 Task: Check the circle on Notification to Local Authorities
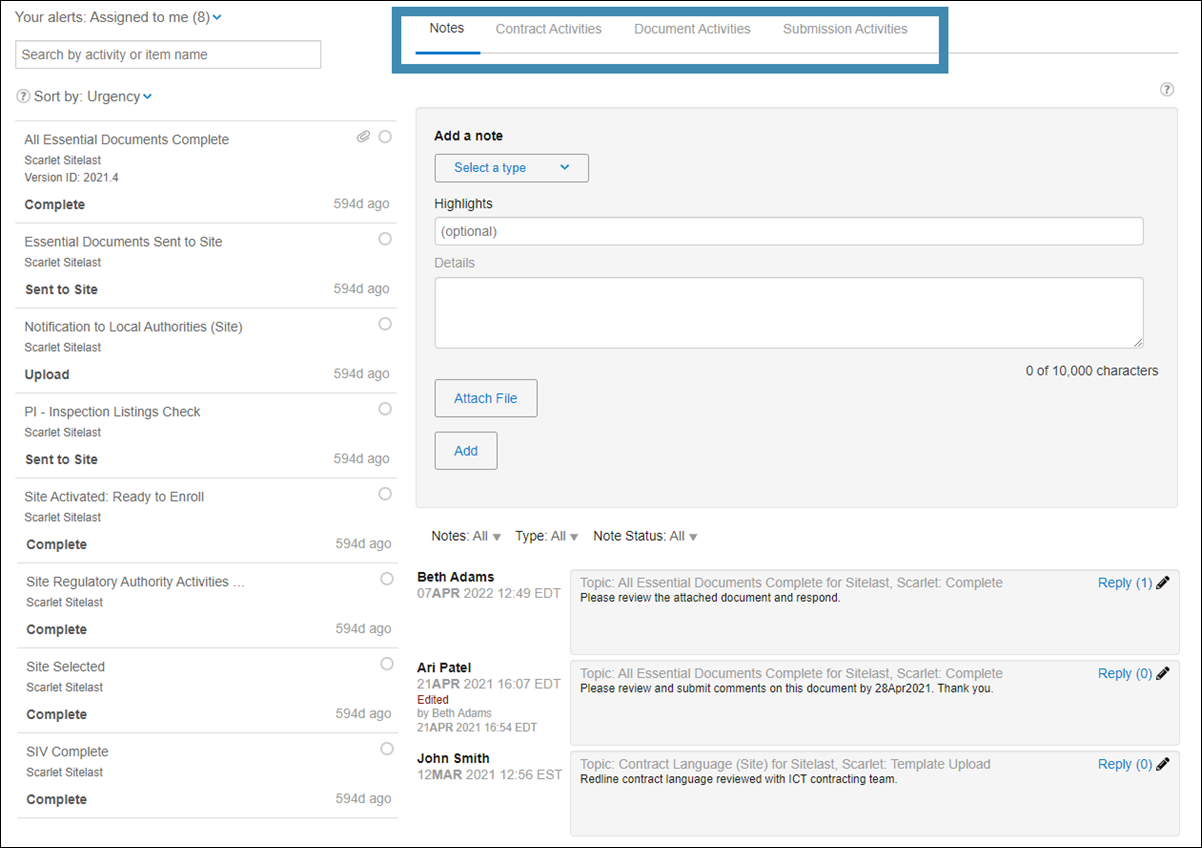pyautogui.click(x=385, y=323)
